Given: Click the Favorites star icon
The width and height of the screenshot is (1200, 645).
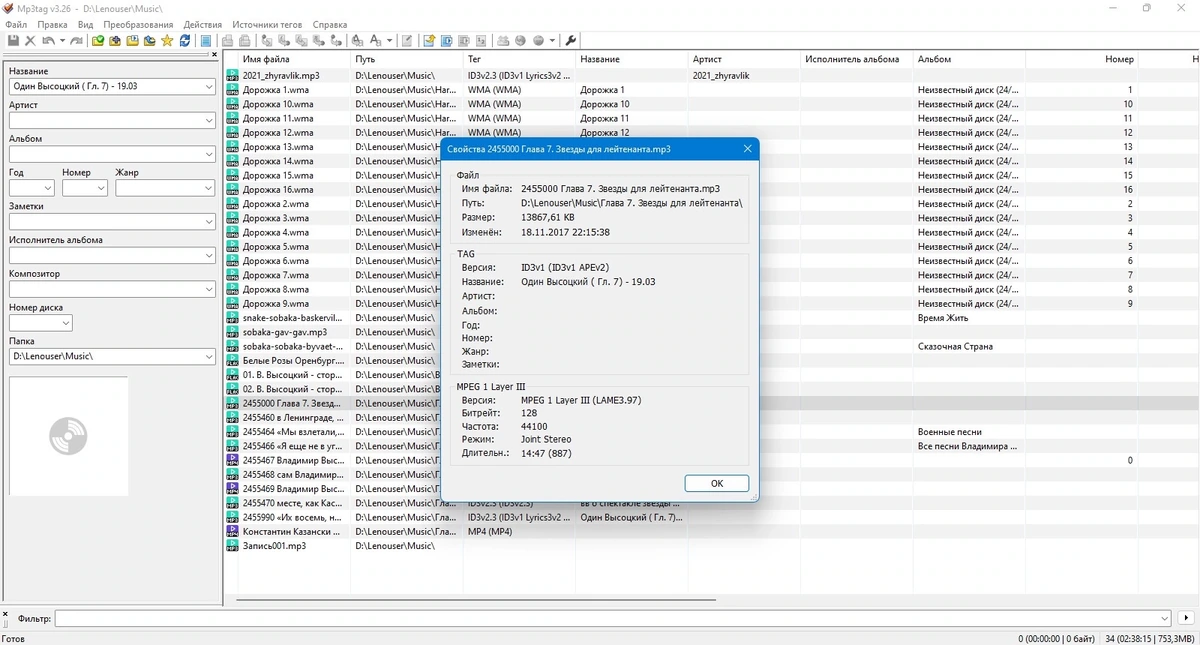Looking at the screenshot, I should tap(167, 40).
